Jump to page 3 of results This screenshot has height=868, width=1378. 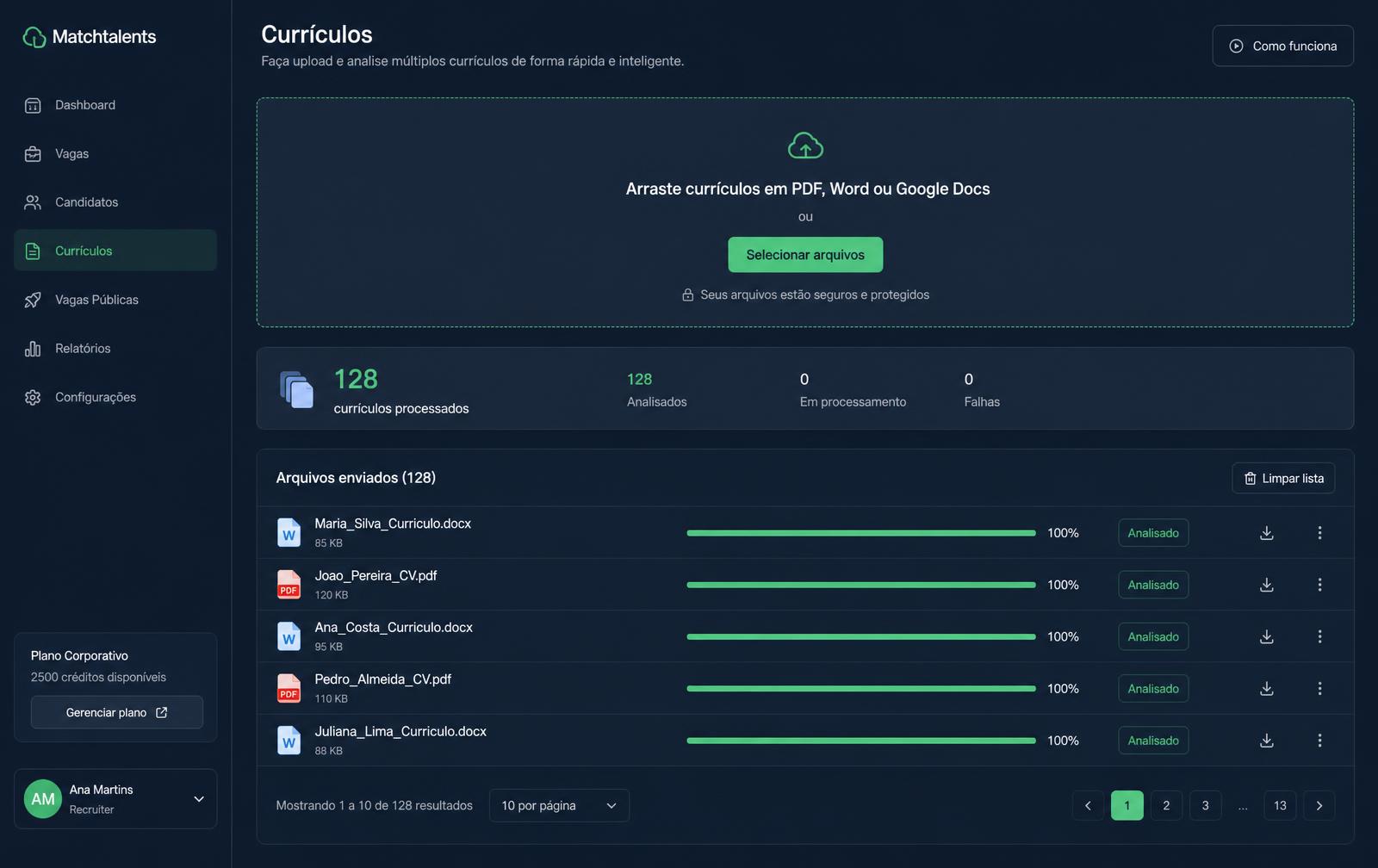pyautogui.click(x=1206, y=806)
